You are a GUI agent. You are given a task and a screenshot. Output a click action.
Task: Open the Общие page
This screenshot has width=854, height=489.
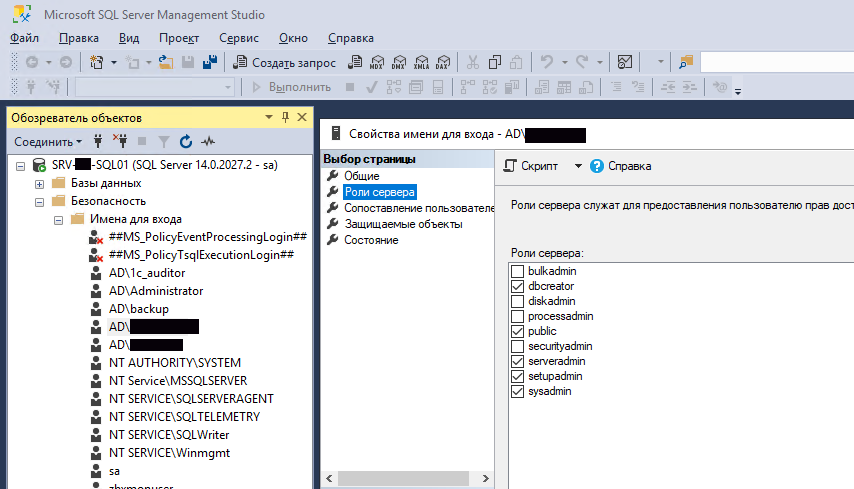point(362,176)
